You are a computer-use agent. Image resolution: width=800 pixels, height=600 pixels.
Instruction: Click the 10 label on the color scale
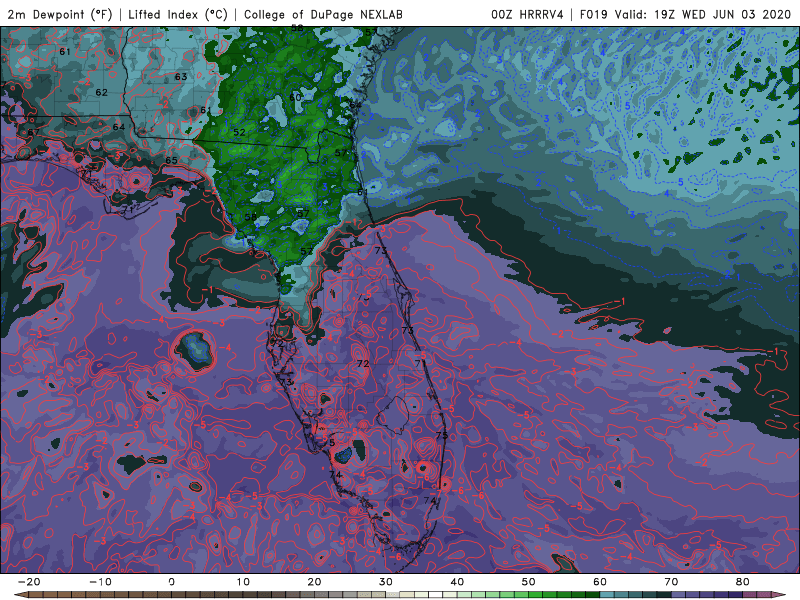243,582
